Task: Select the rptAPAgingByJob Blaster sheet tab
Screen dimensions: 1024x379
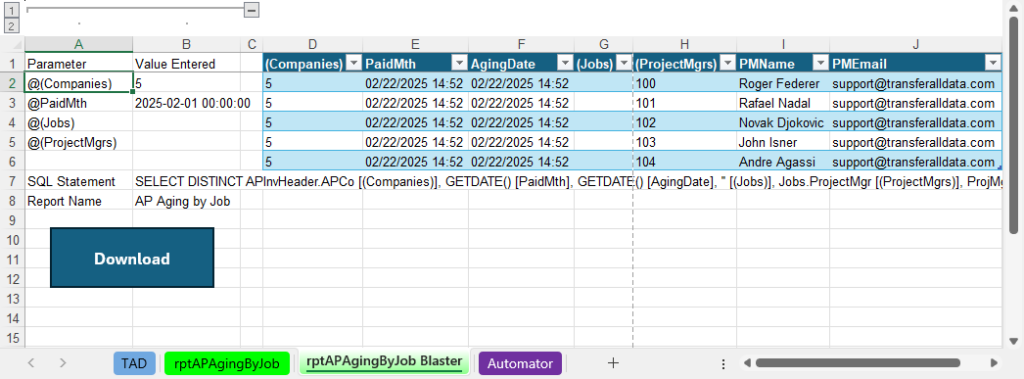Action: [384, 362]
